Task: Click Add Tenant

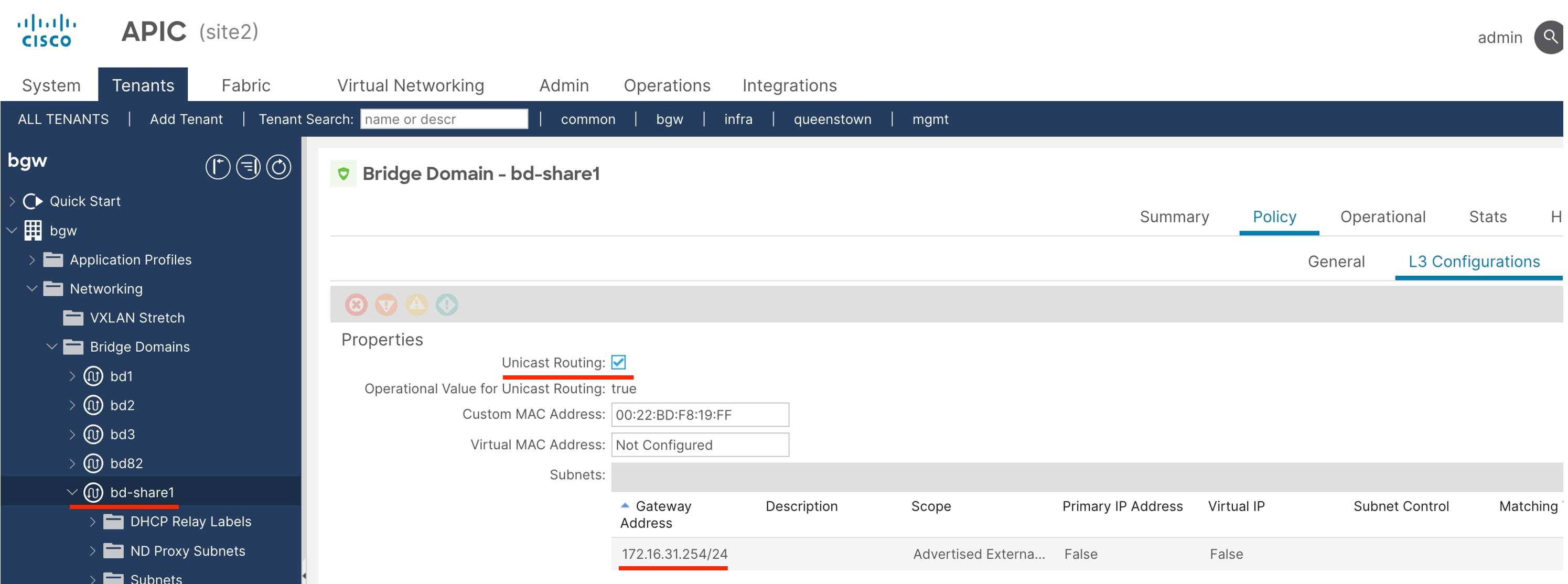Action: tap(186, 119)
